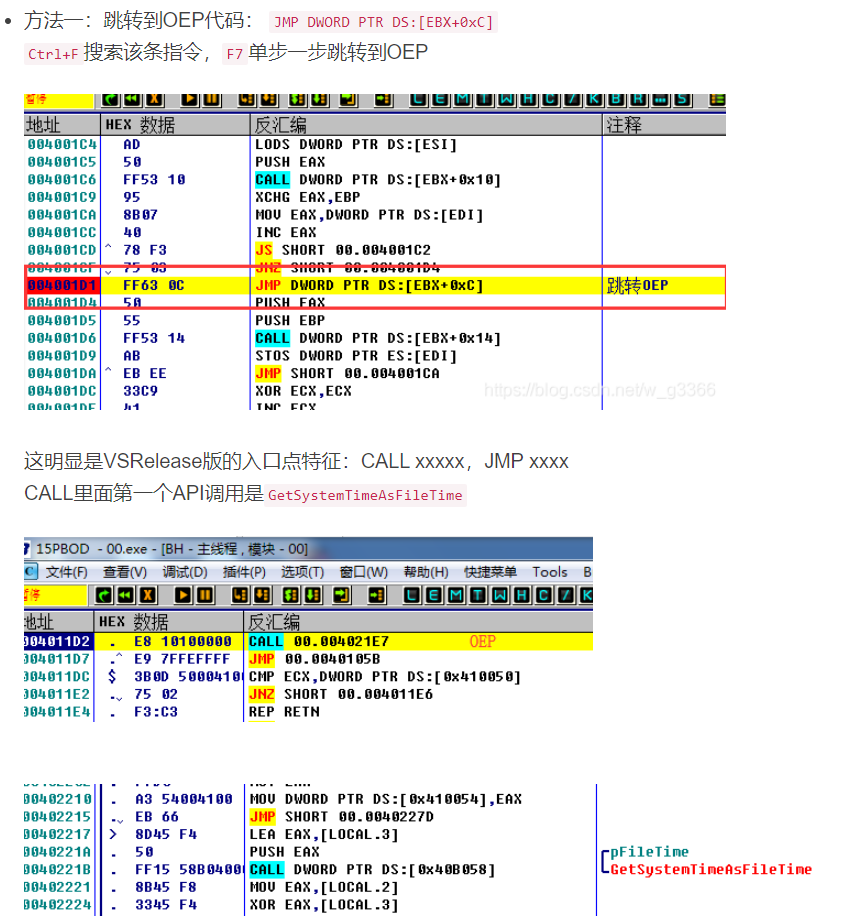
Task: Open the 文件(F) menu
Action: pyautogui.click(x=66, y=572)
